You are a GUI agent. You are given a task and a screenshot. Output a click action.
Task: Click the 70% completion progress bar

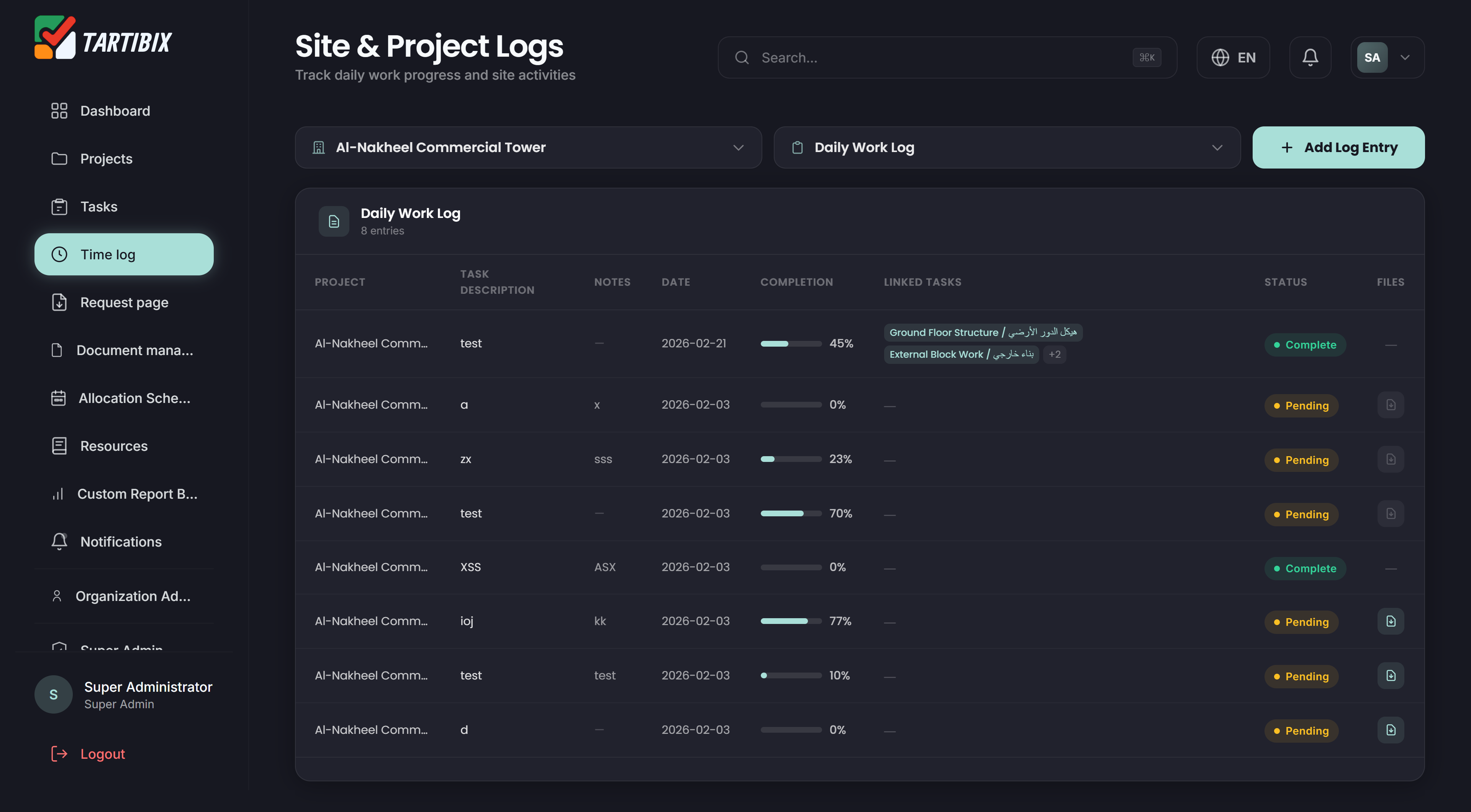pyautogui.click(x=791, y=513)
